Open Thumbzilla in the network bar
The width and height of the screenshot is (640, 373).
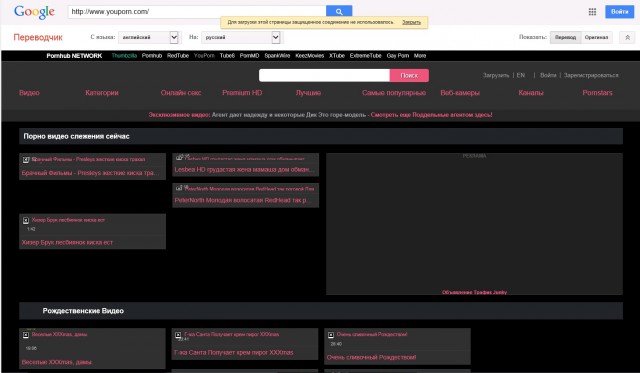(124, 56)
